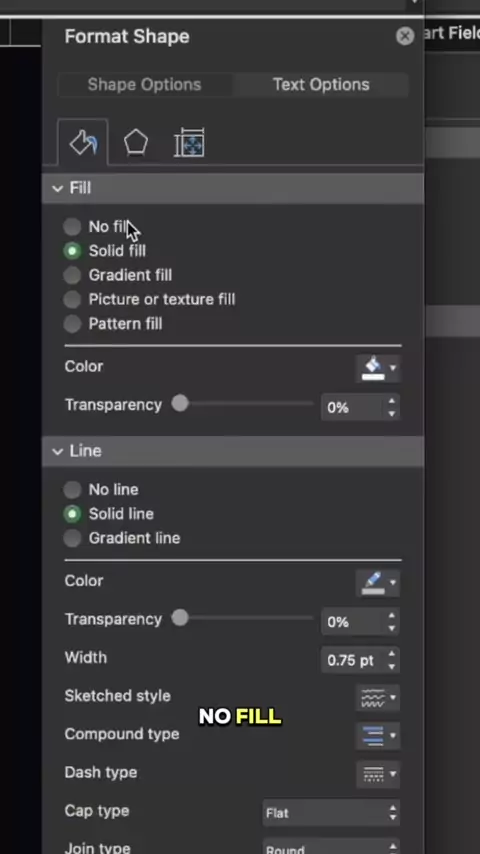Select the No line radio button
The width and height of the screenshot is (480, 854).
coord(72,490)
